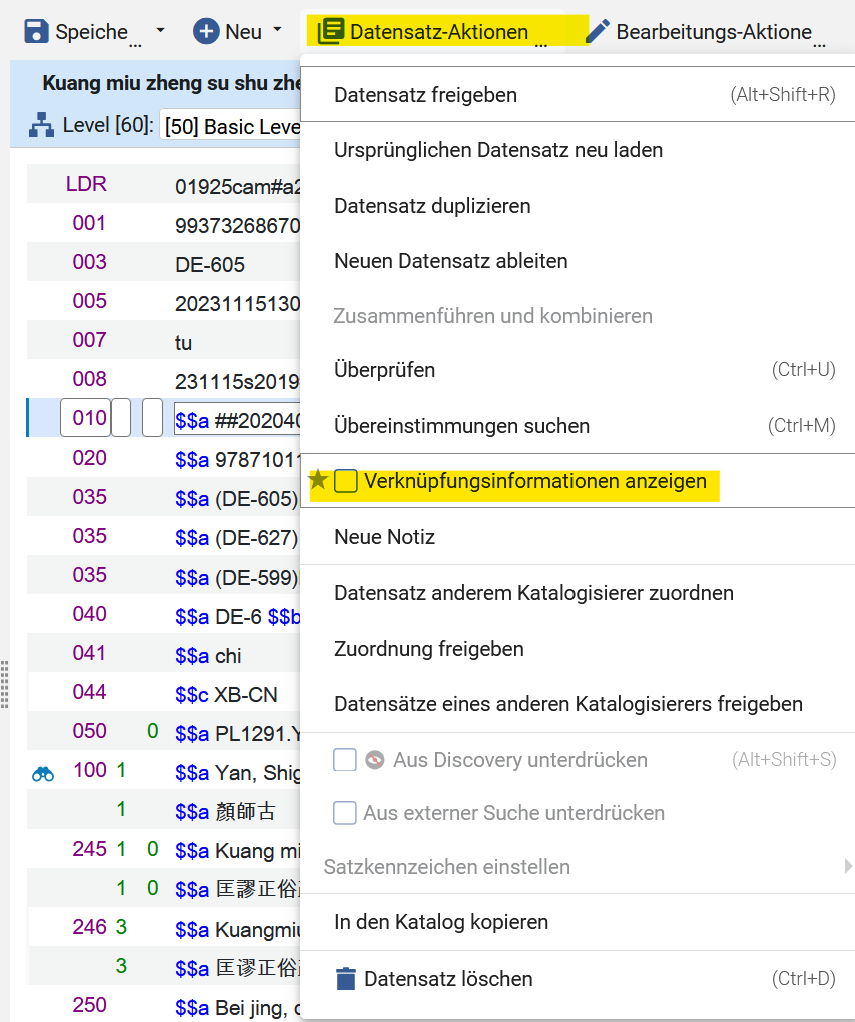The width and height of the screenshot is (855, 1022).
Task: Click the binoculars icon beside field 100
Action: [x=43, y=772]
